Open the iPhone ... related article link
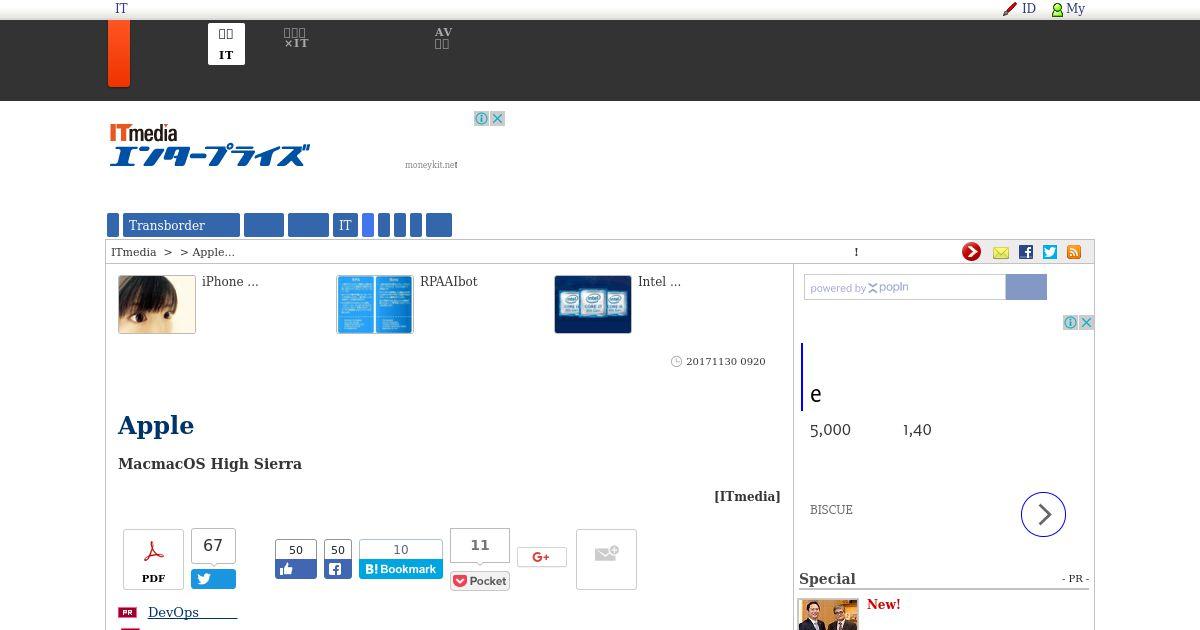Screen dimensions: 1200x630 coord(230,282)
